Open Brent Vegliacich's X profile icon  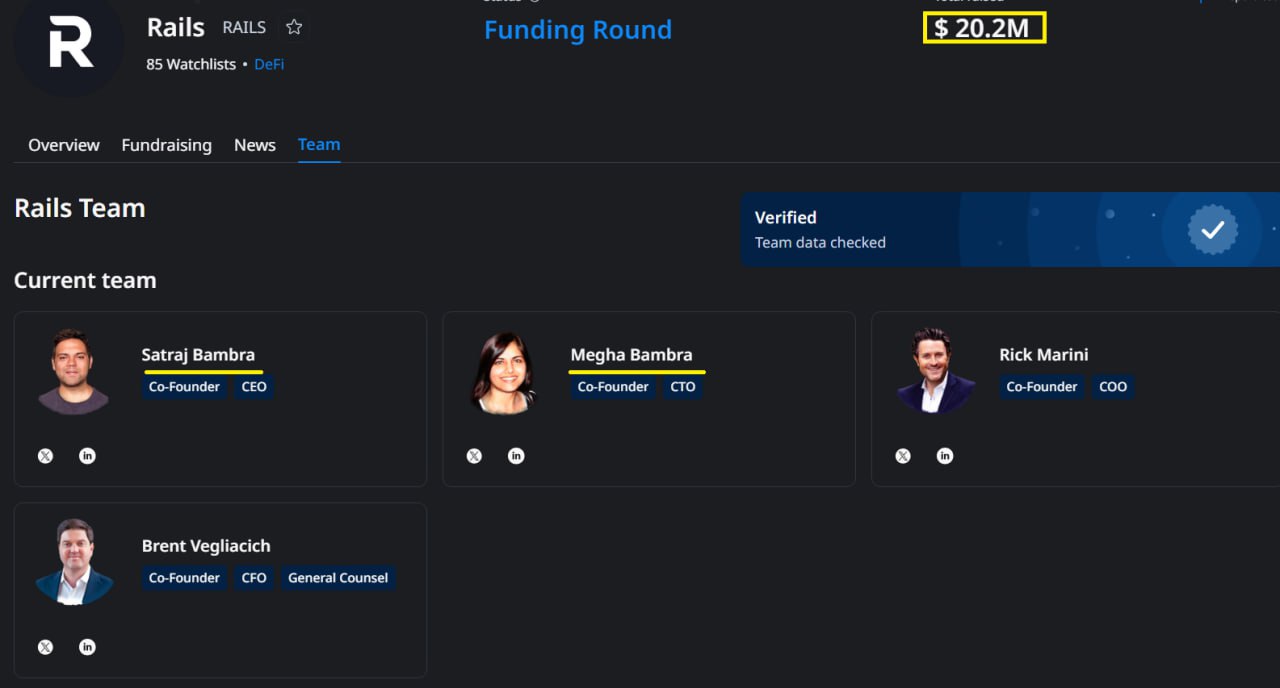point(45,647)
